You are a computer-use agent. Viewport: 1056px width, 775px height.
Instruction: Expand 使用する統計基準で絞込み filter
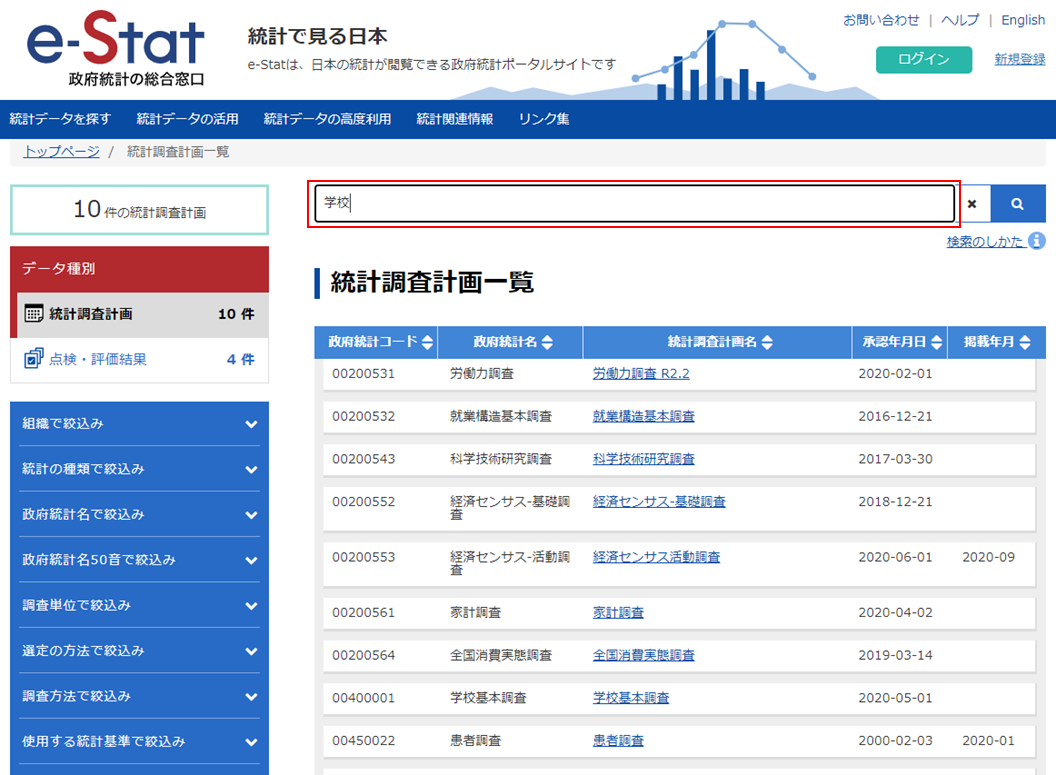pyautogui.click(x=139, y=741)
